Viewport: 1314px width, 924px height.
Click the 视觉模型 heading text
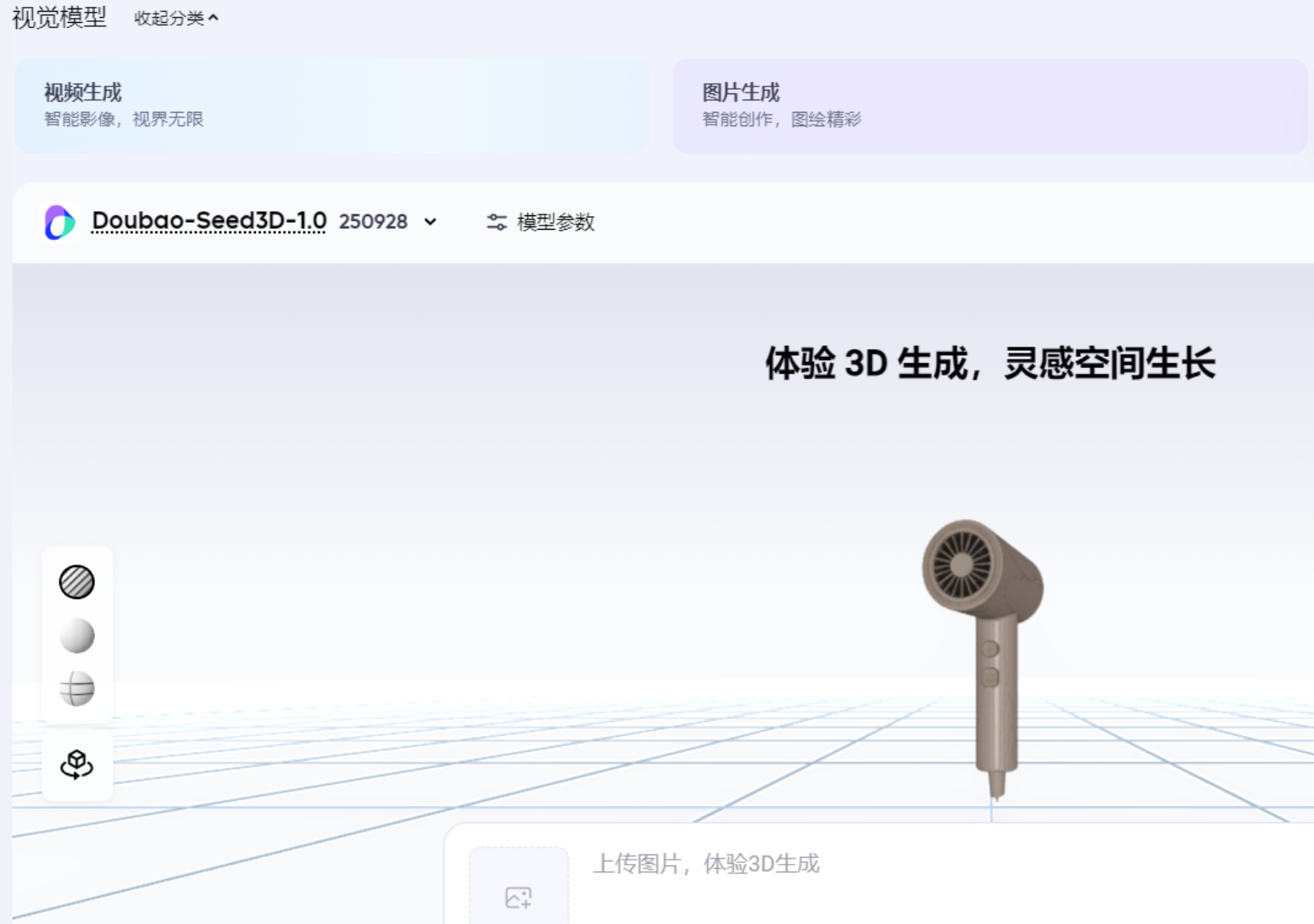59,17
